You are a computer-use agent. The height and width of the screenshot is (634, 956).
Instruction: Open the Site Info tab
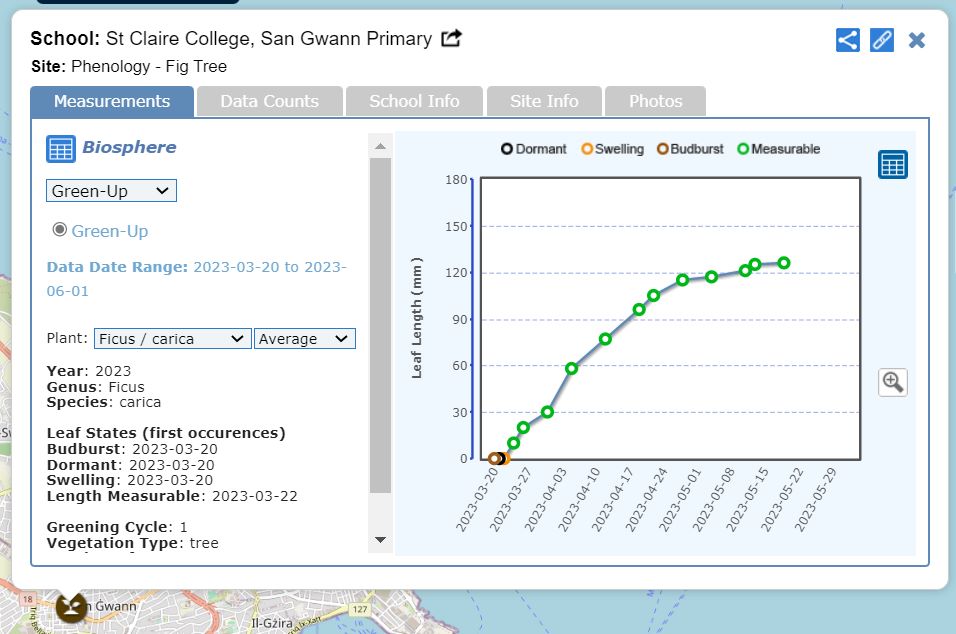[x=544, y=101]
